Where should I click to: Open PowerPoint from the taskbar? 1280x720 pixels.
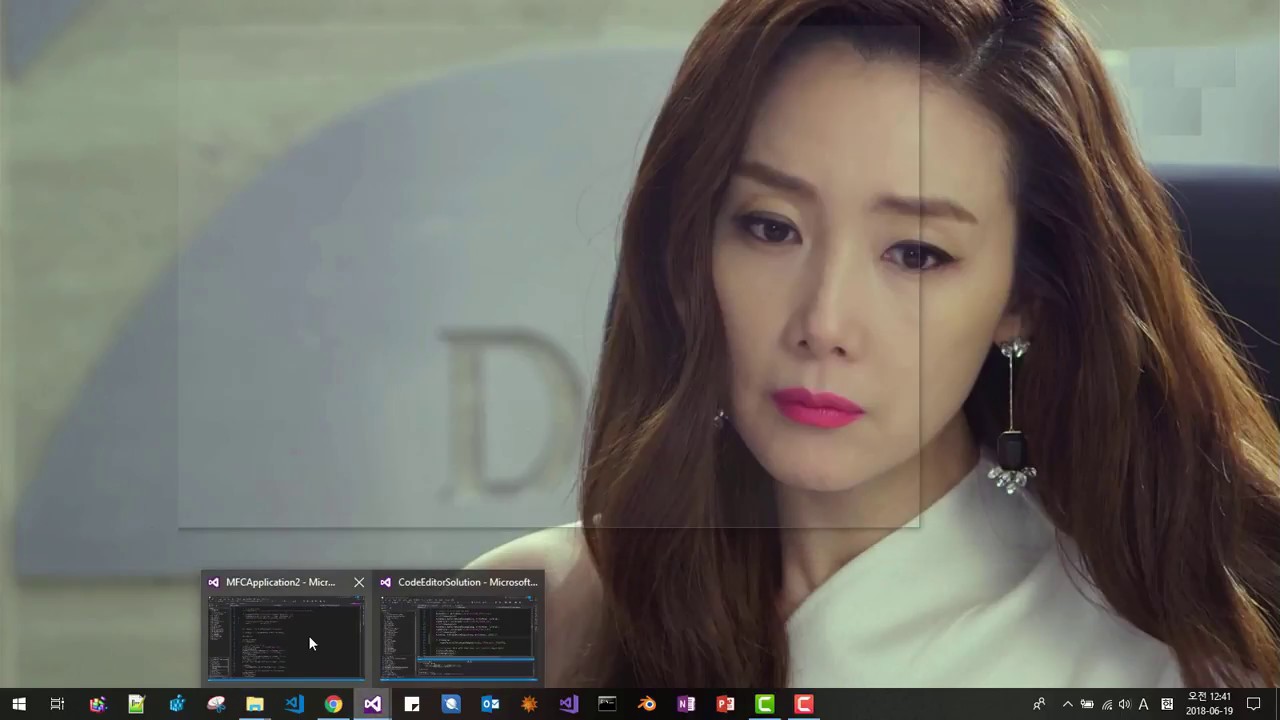click(x=725, y=704)
